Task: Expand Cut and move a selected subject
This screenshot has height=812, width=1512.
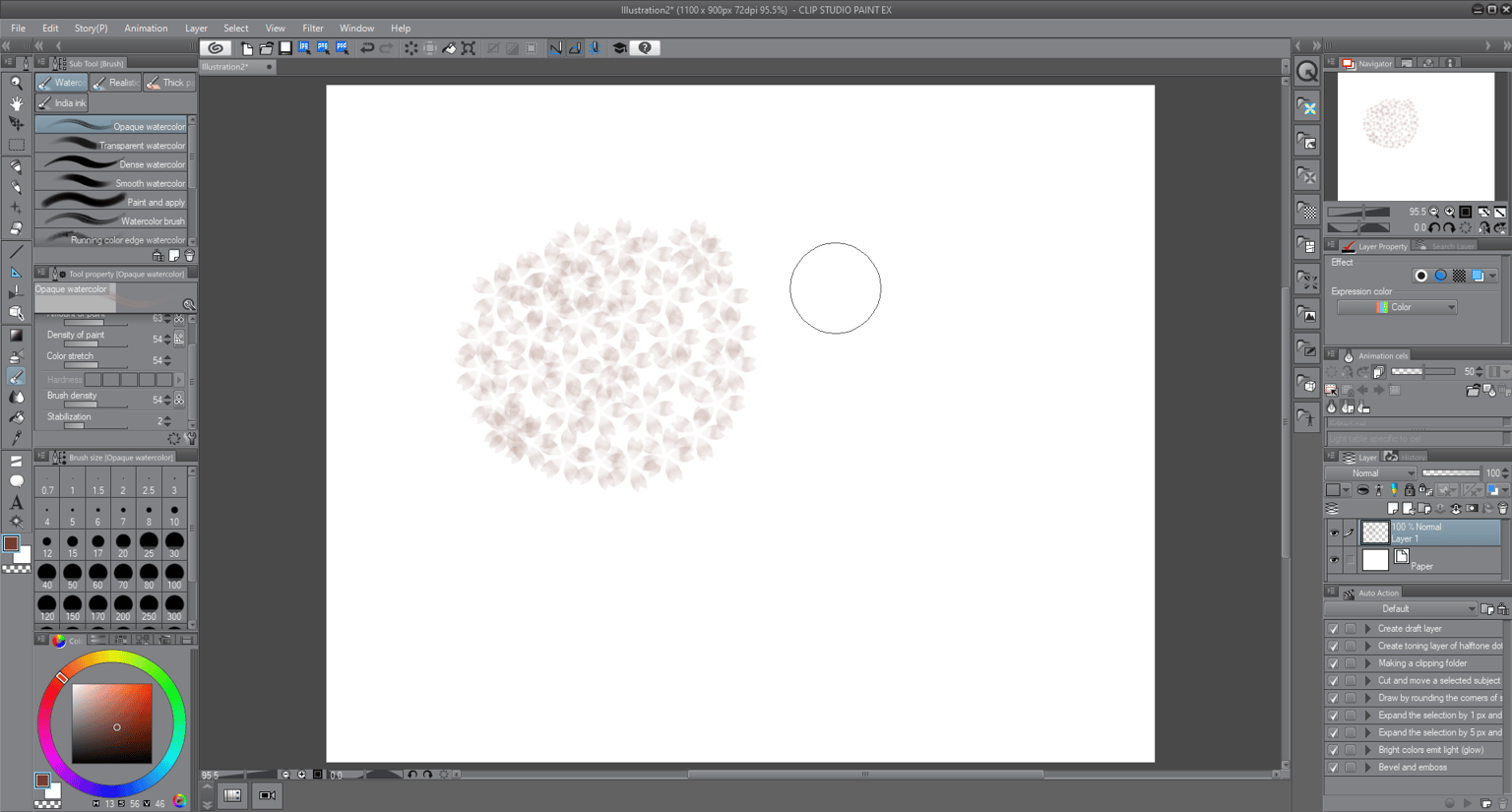Action: click(x=1367, y=681)
